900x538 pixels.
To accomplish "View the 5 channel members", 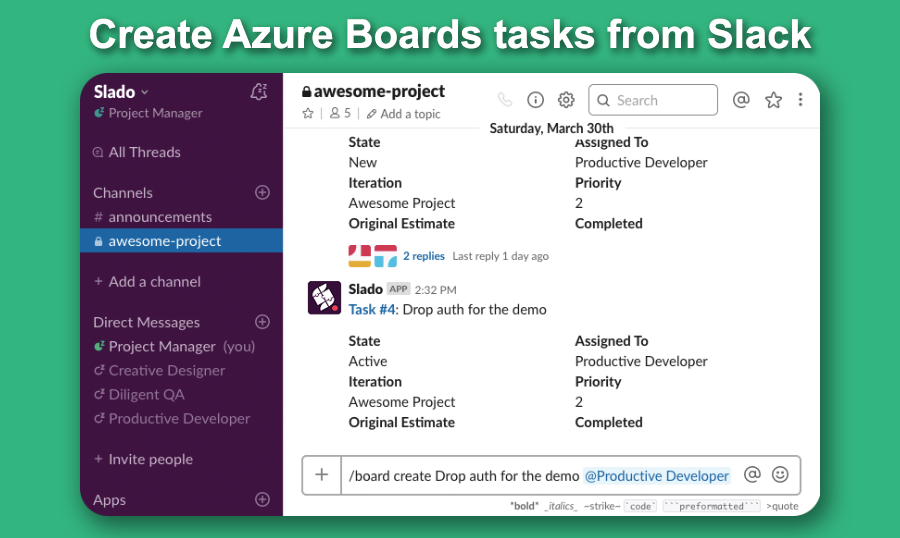I will click(x=340, y=113).
